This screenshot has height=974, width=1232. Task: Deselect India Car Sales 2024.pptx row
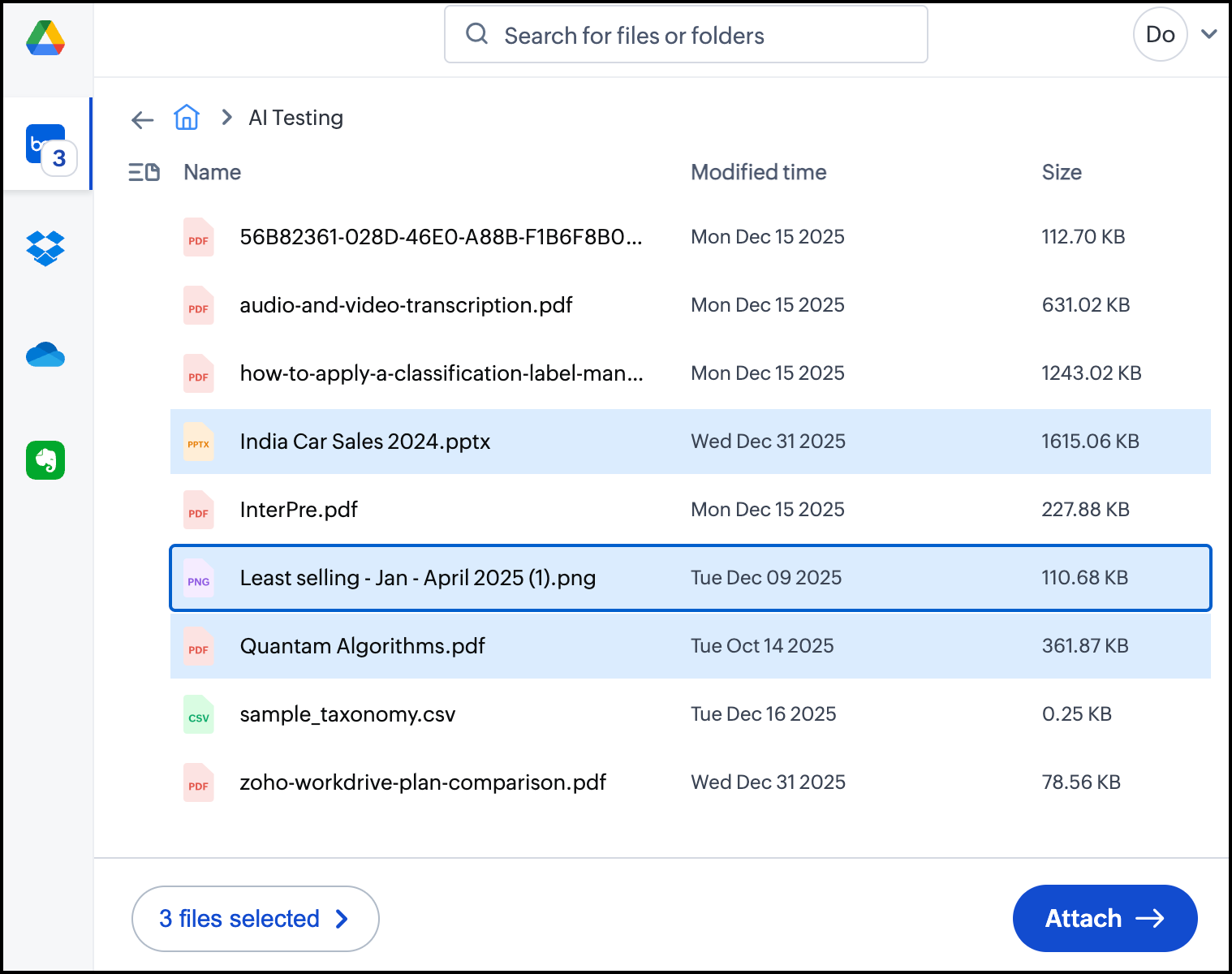click(365, 442)
